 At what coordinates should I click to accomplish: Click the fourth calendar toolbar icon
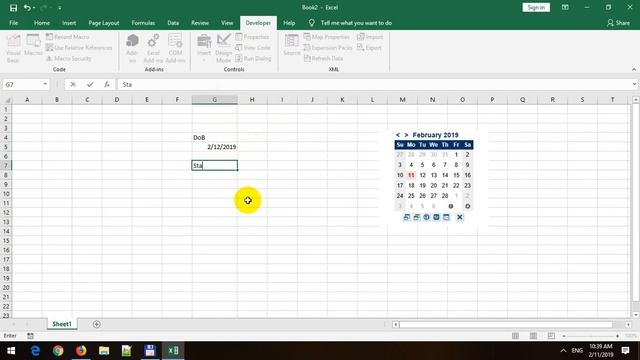pyautogui.click(x=436, y=217)
